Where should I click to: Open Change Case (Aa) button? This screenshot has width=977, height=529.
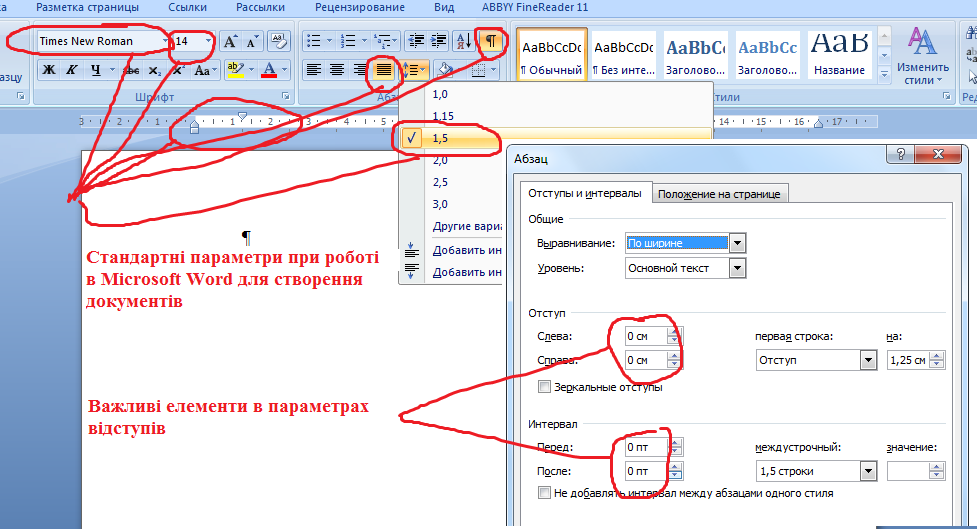point(205,70)
